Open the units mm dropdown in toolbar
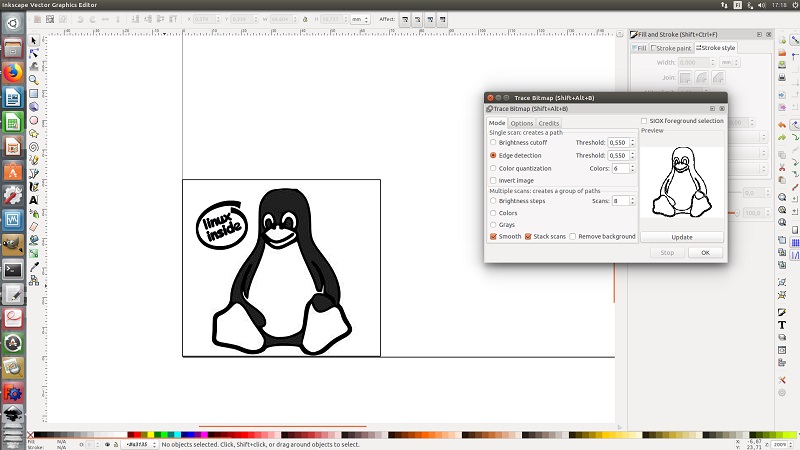The height and width of the screenshot is (450, 800). (360, 19)
